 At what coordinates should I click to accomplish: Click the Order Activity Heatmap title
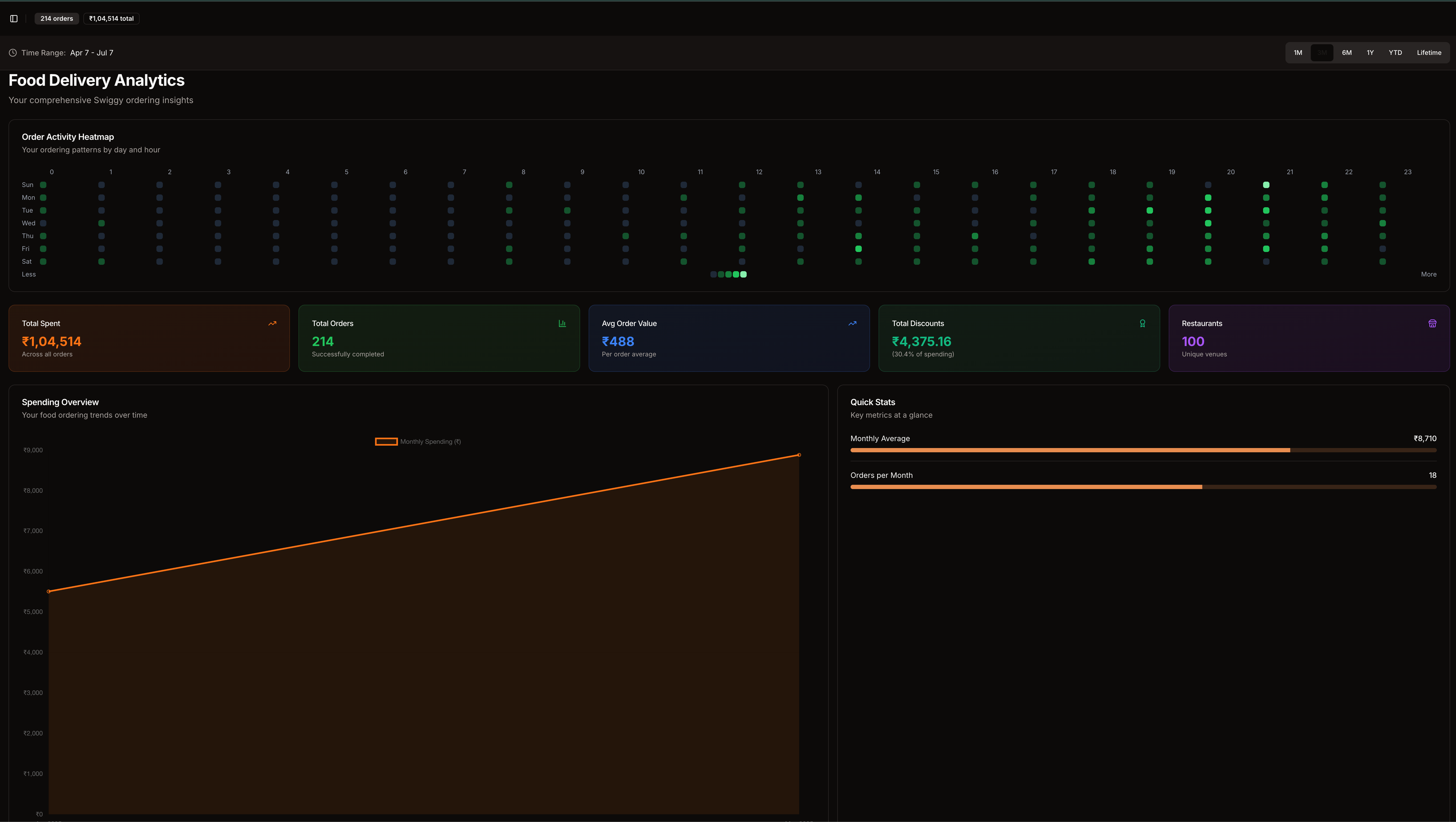tap(68, 137)
